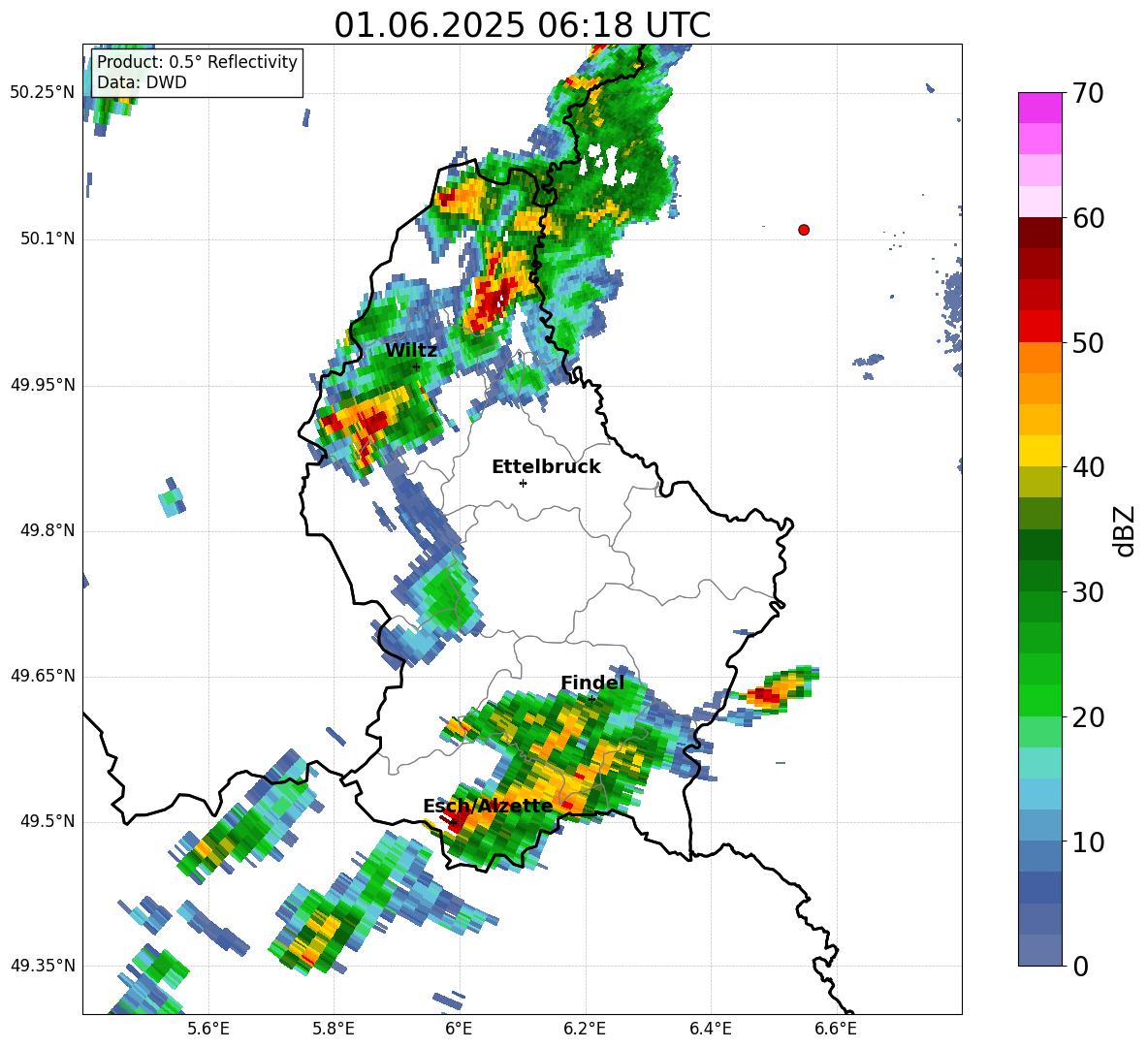Click the magenta band at colorbar top
This screenshot has width=1148, height=1048.
click(x=1039, y=108)
